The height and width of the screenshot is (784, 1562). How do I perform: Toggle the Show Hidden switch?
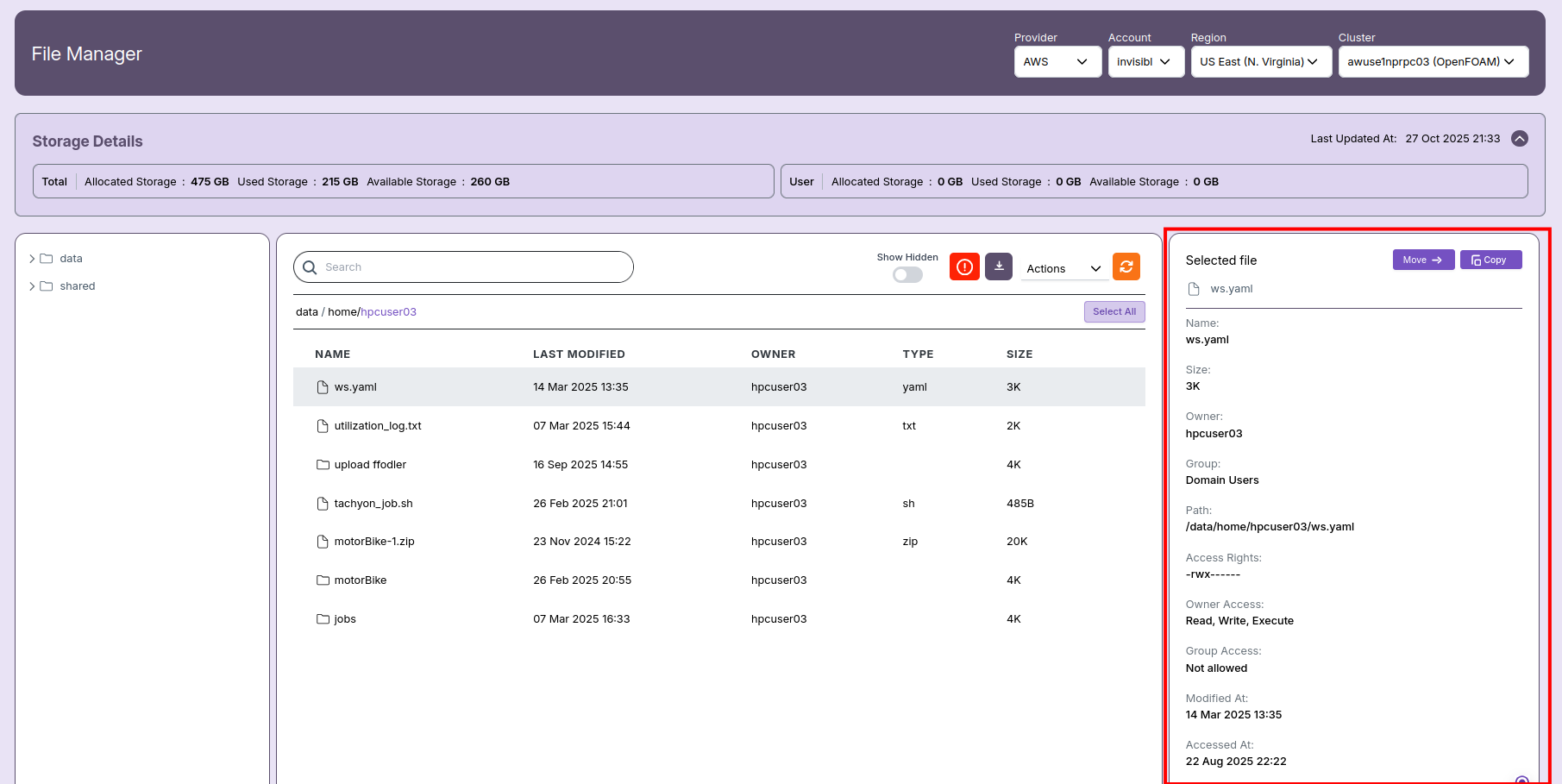click(x=907, y=274)
